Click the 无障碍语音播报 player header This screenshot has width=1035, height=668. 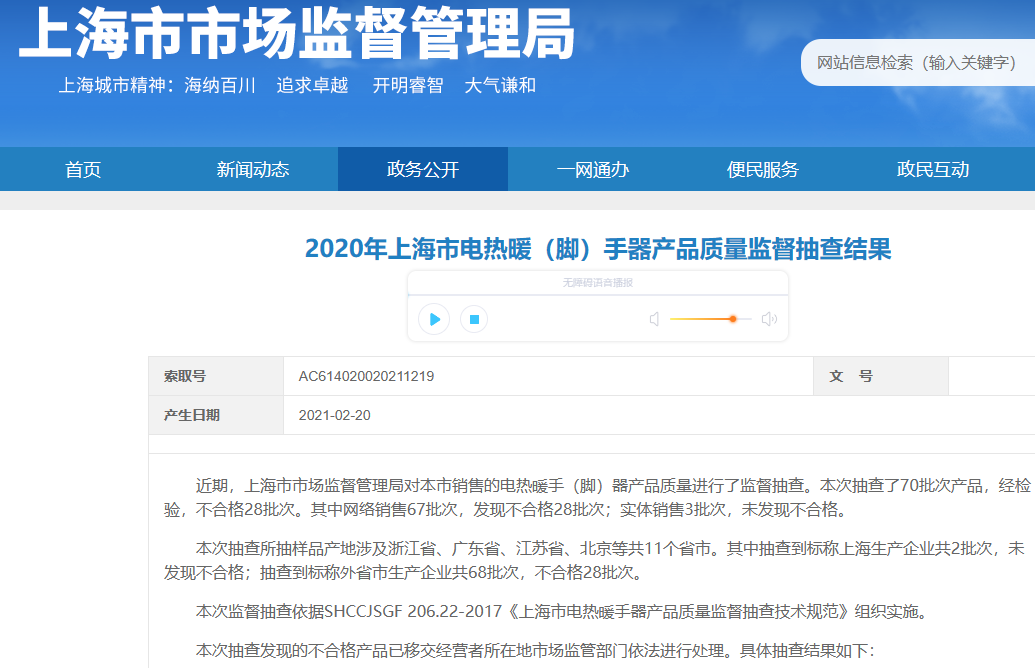point(598,283)
